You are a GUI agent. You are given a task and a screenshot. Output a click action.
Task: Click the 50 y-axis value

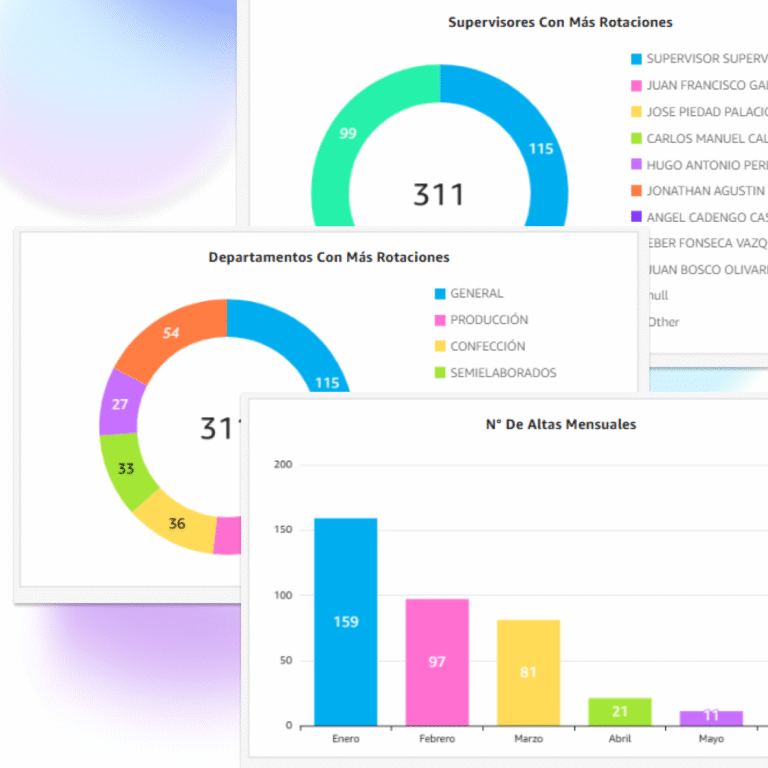click(286, 660)
